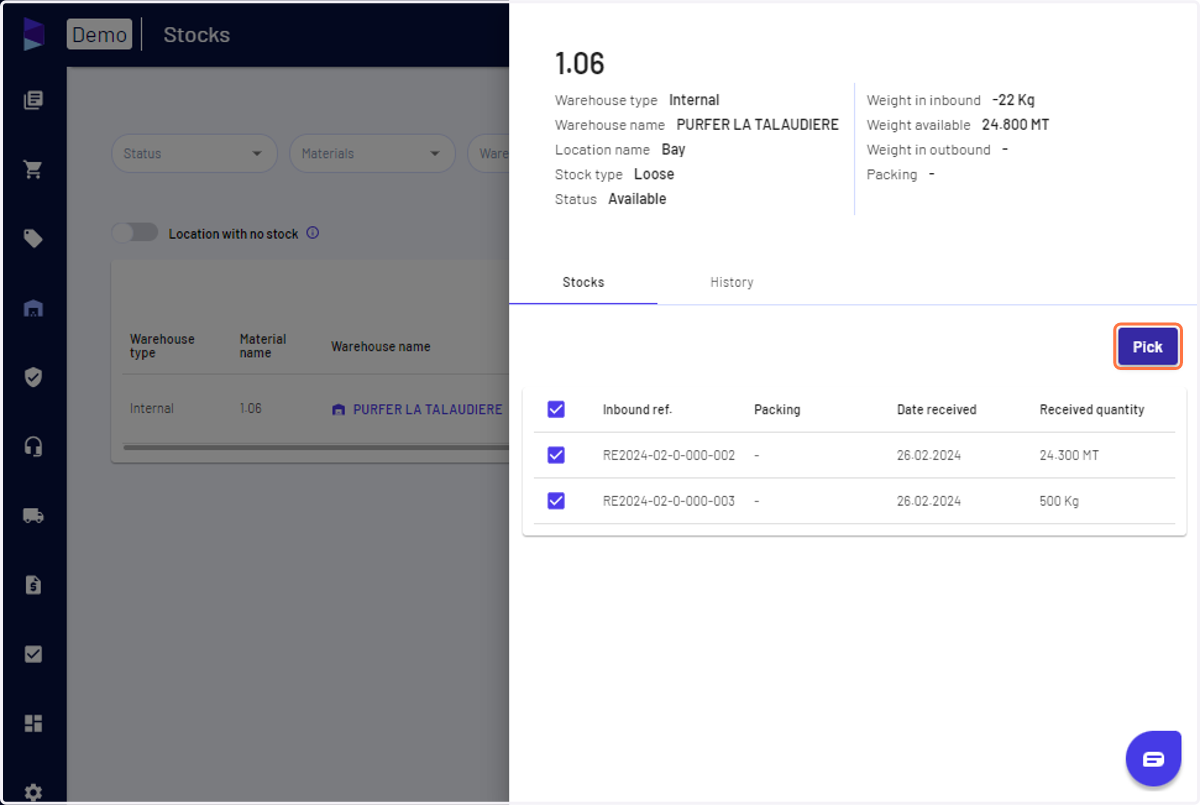Click warehouse icon next to PURFER LA TALAUDIERE
Viewport: 1200px width, 805px height.
pyautogui.click(x=338, y=409)
